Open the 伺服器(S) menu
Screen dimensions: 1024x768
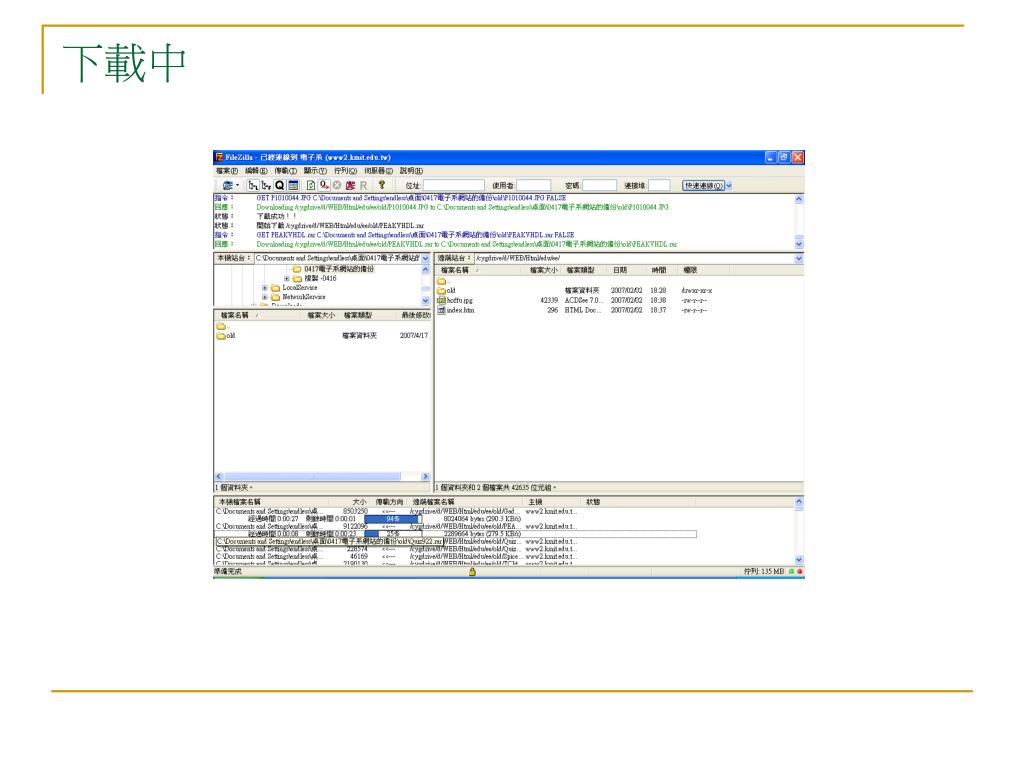pos(379,171)
